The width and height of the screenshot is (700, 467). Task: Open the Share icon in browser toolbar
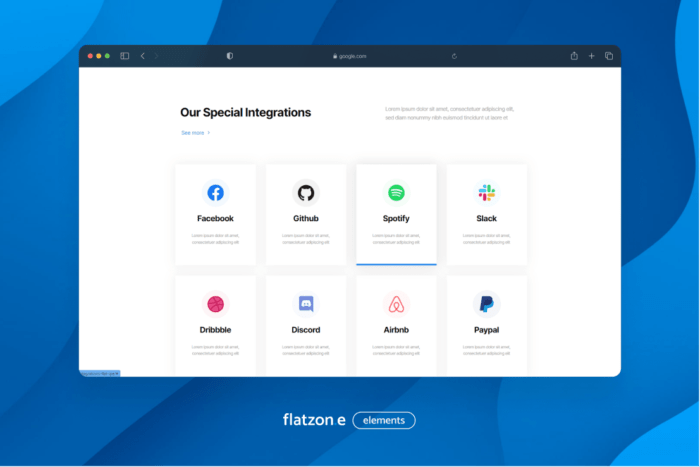574,56
